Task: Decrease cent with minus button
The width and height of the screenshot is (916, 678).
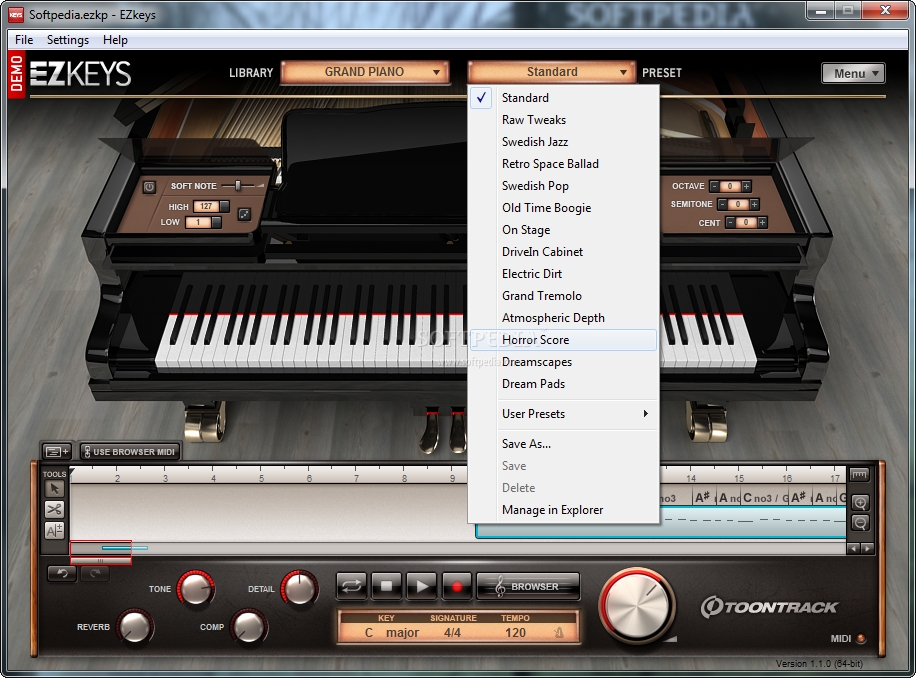Action: click(x=730, y=222)
